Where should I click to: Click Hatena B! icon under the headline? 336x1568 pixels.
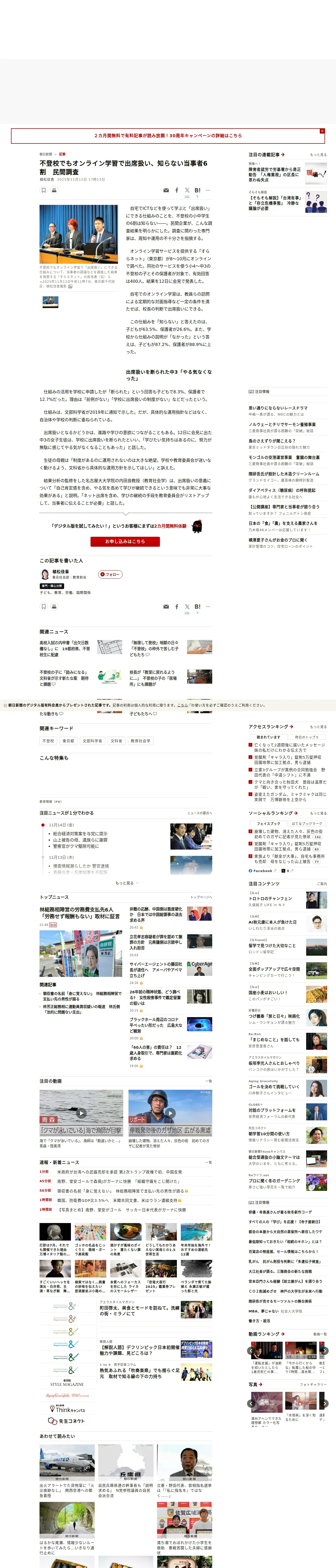coord(198,191)
